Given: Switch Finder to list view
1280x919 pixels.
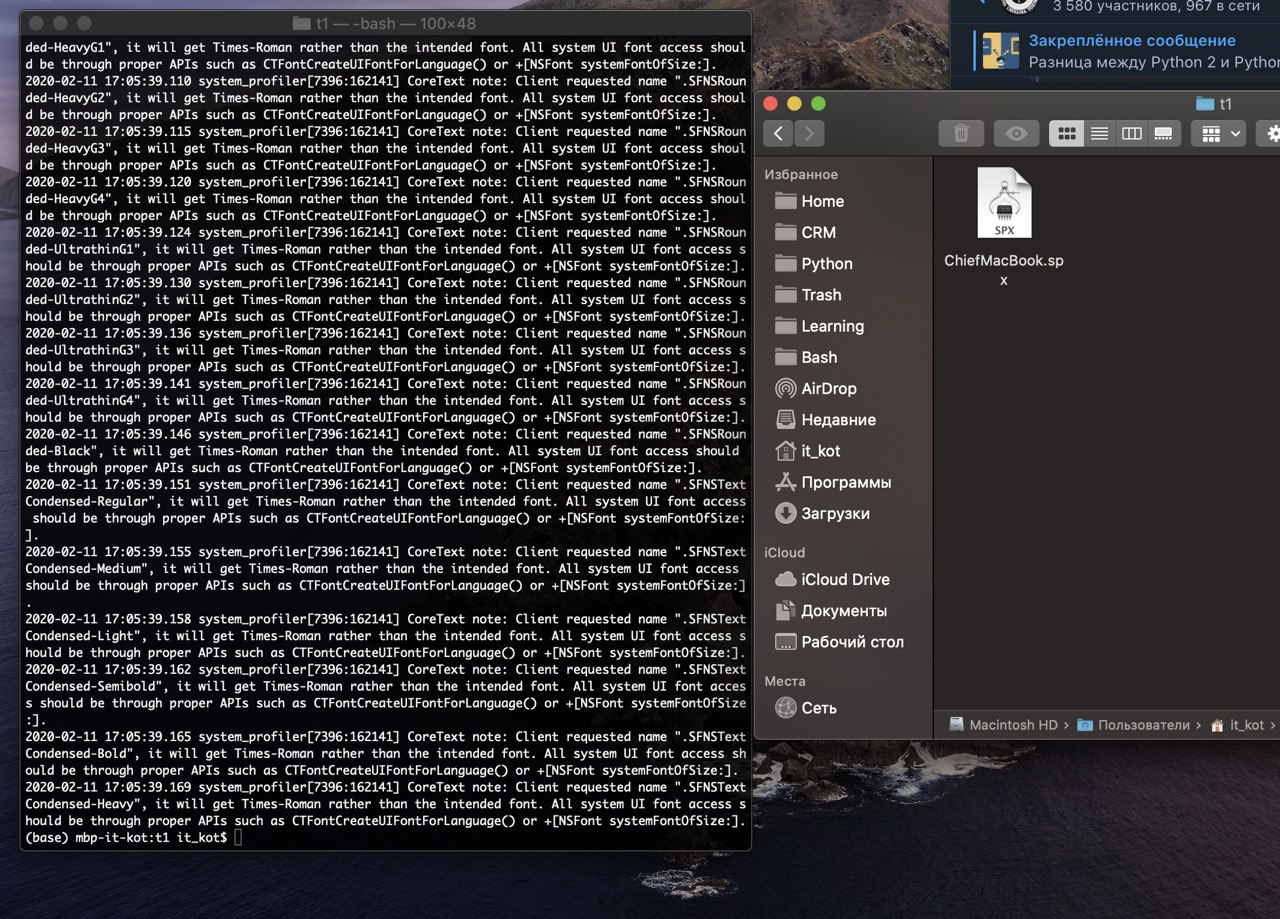Looking at the screenshot, I should click(x=1099, y=133).
